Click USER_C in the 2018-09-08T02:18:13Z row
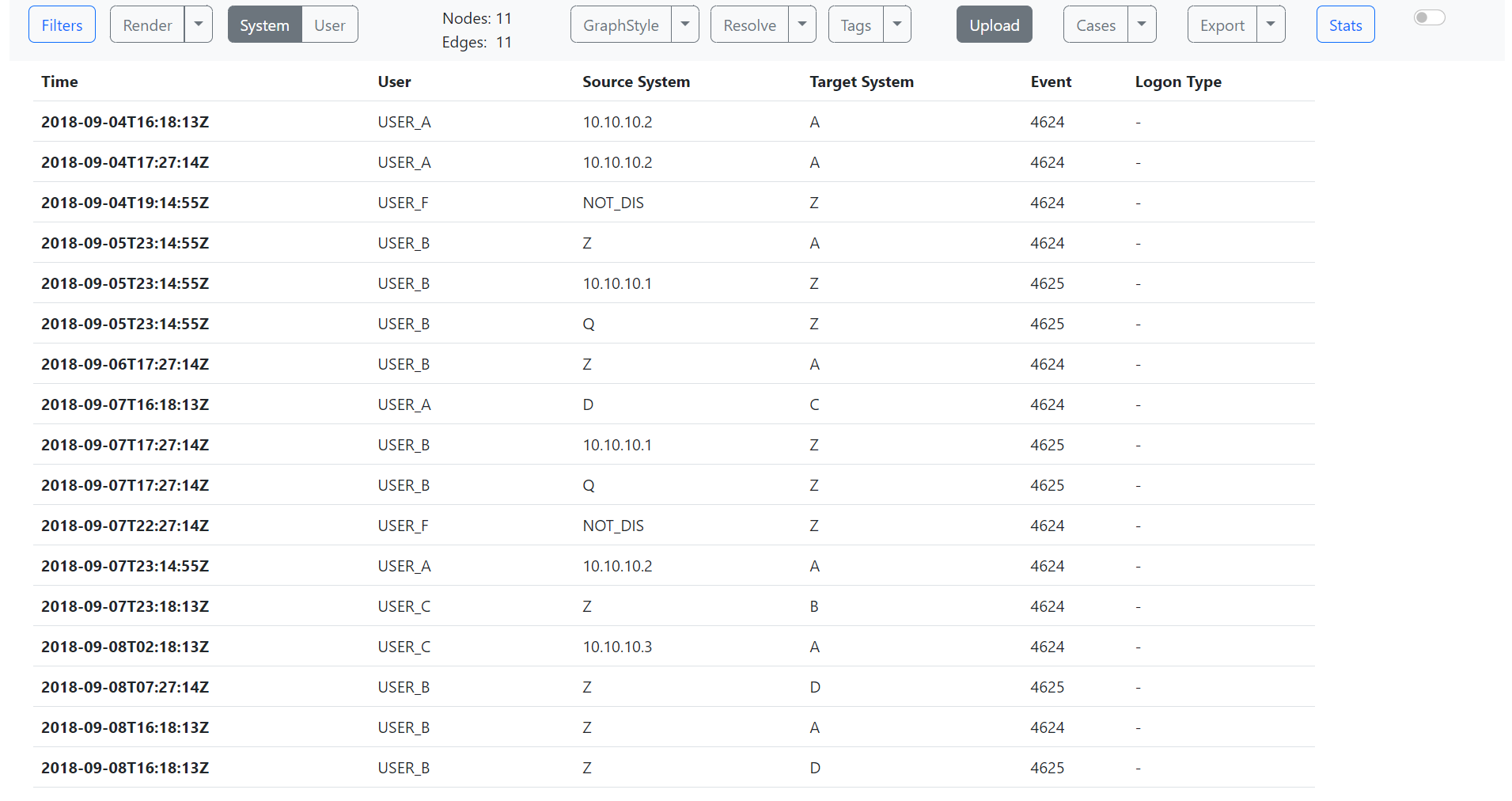The width and height of the screenshot is (1512, 801). [x=404, y=647]
